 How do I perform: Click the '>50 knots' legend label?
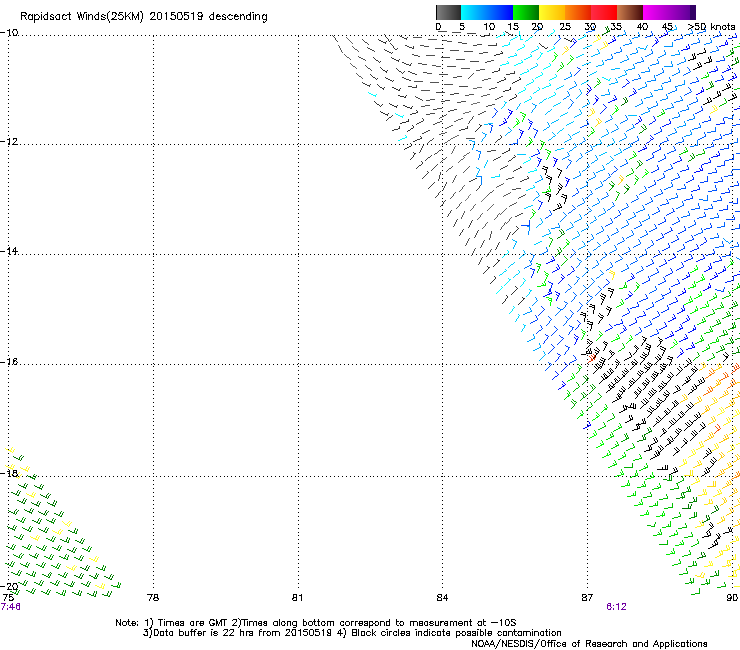tap(711, 27)
